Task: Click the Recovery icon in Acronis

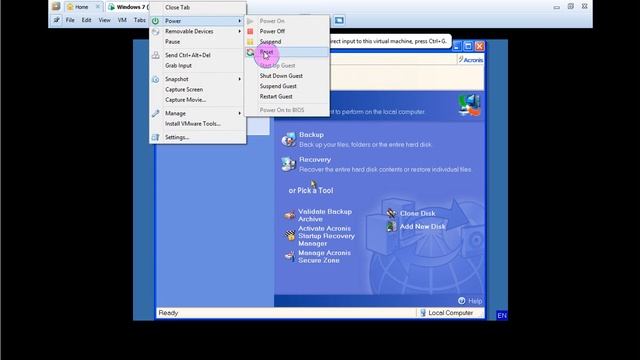Action: point(289,164)
